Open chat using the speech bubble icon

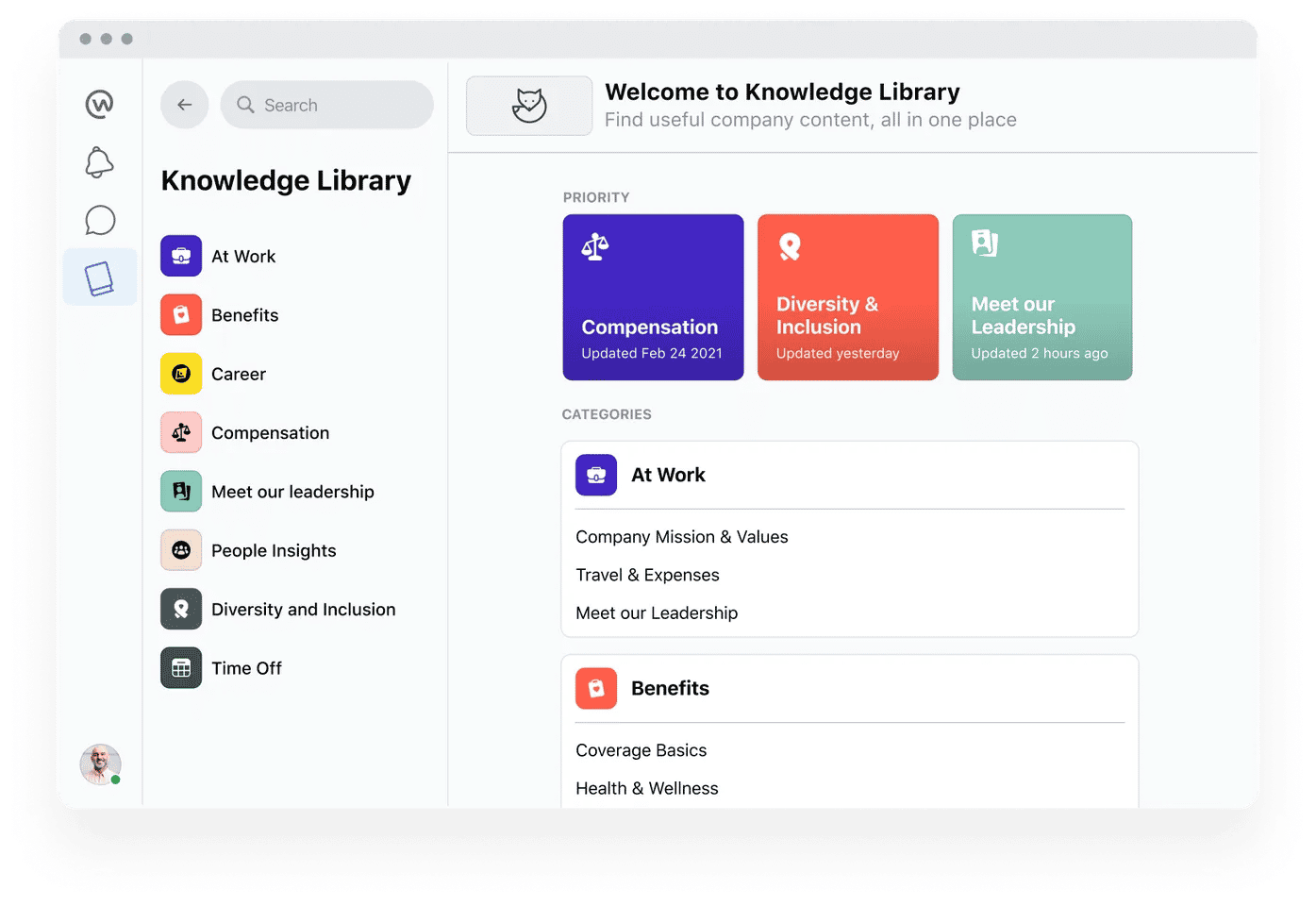100,220
